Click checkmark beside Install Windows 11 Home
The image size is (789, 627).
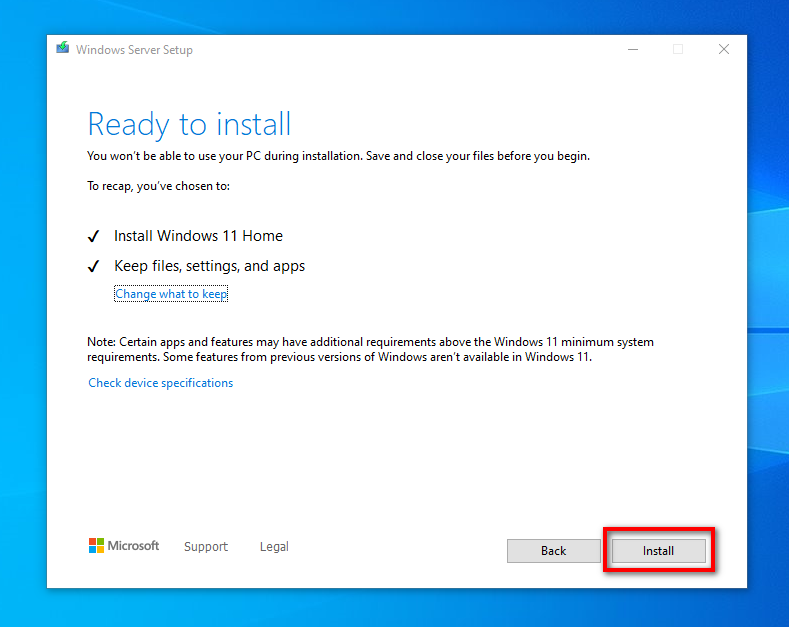[x=94, y=236]
